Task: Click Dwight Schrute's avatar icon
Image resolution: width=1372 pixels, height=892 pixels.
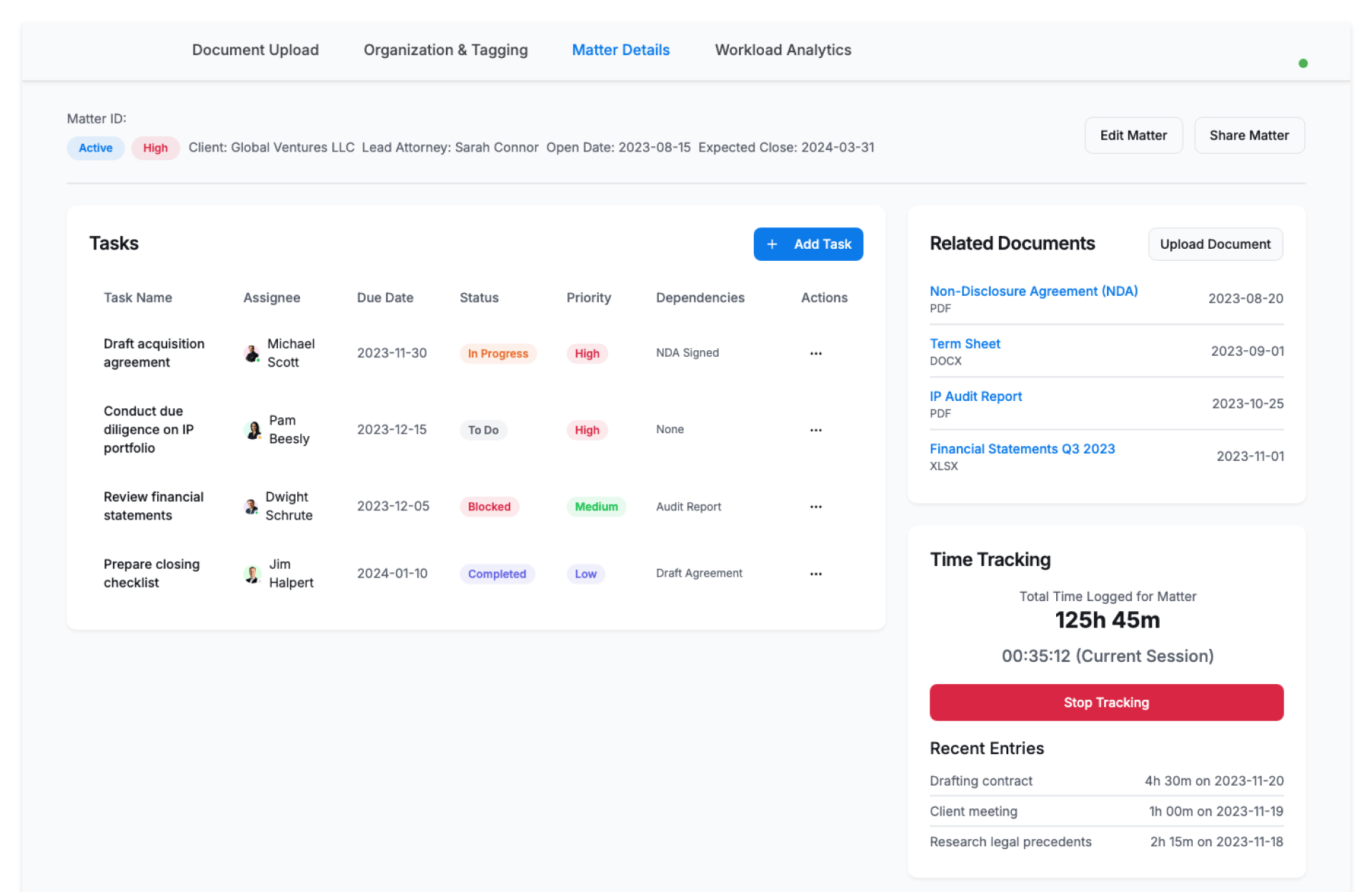Action: [x=251, y=506]
